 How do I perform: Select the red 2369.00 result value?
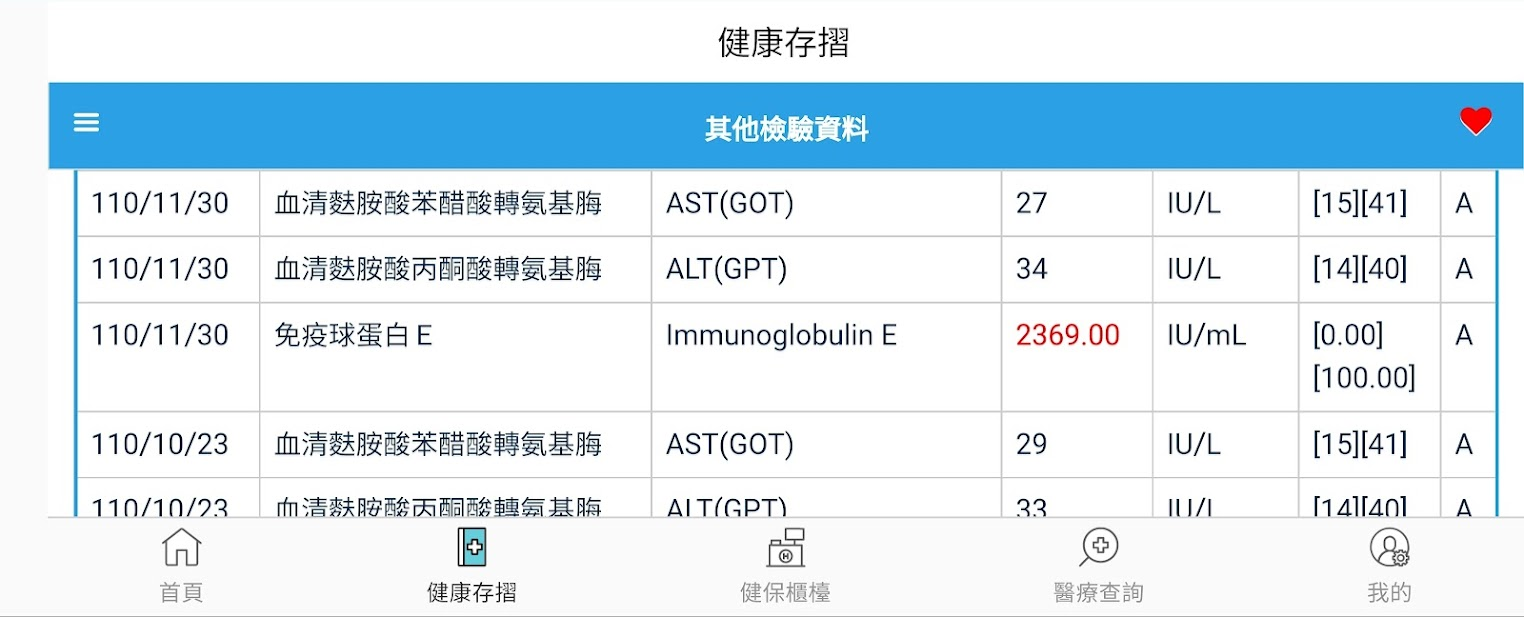tap(1068, 335)
